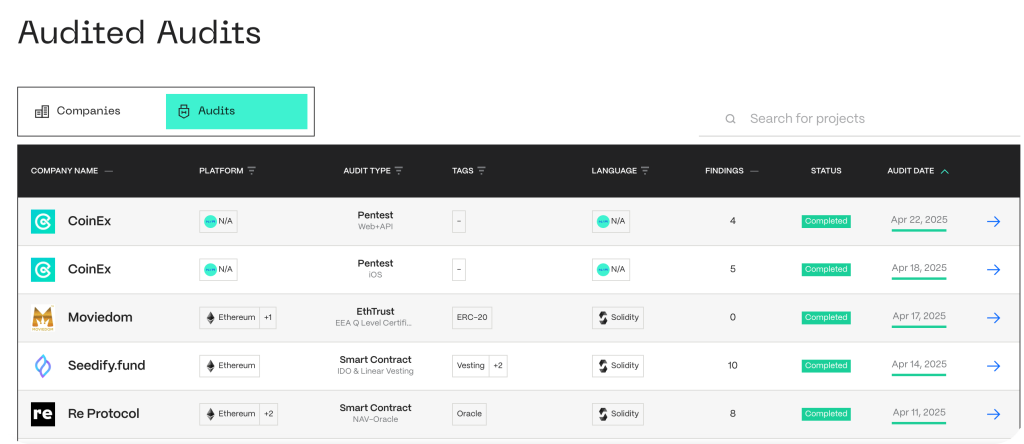Viewport: 1024px width, 444px height.
Task: Open the Tags column filter
Action: (481, 171)
